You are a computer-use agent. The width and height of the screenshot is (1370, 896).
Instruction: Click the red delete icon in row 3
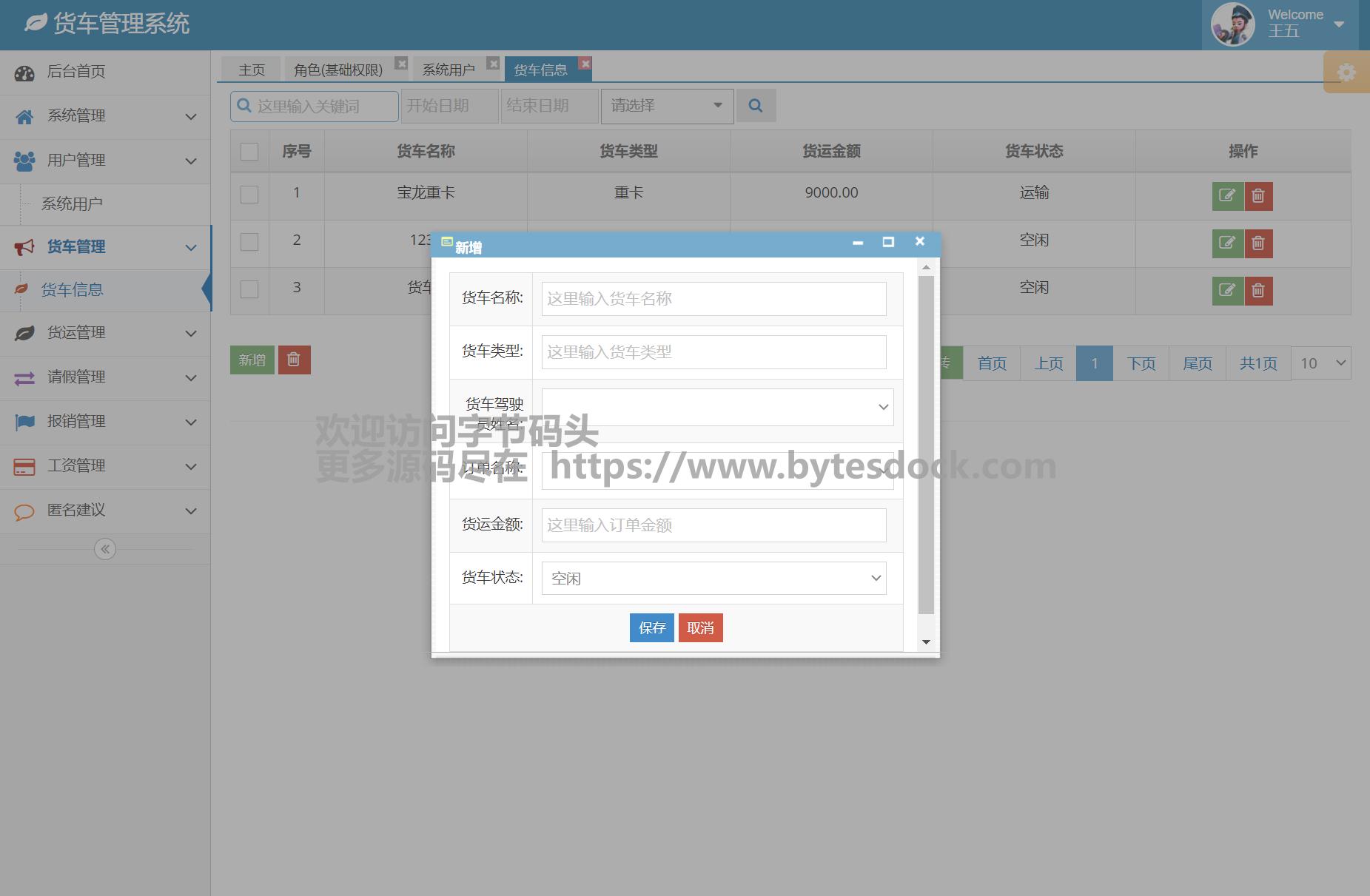[x=1258, y=291]
